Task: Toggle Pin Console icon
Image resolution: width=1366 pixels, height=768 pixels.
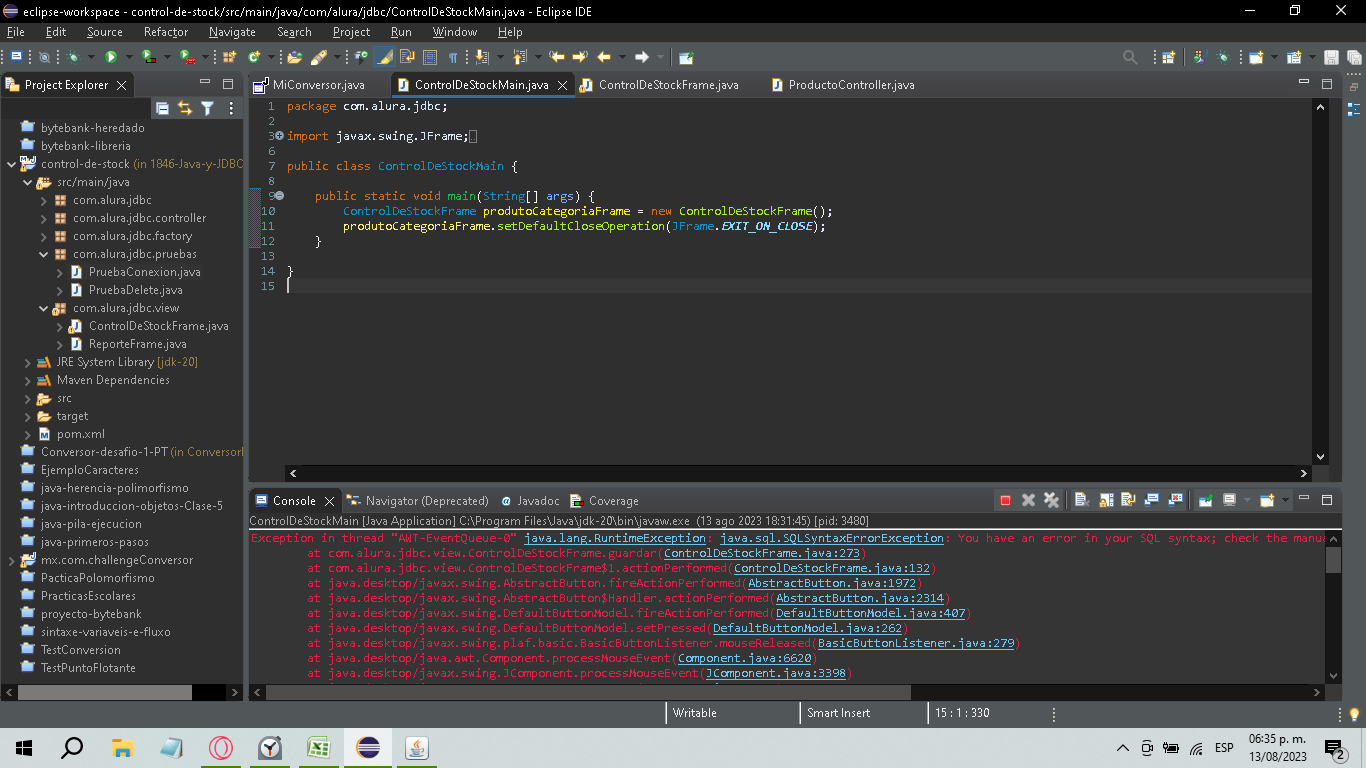Action: coord(1205,500)
